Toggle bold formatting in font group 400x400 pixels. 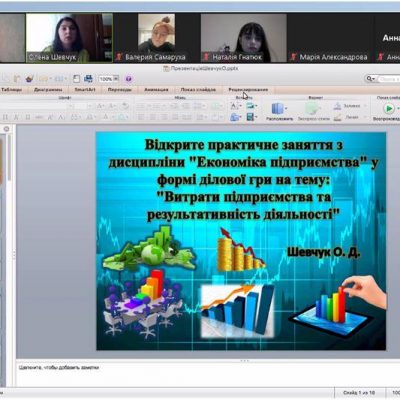(5, 117)
